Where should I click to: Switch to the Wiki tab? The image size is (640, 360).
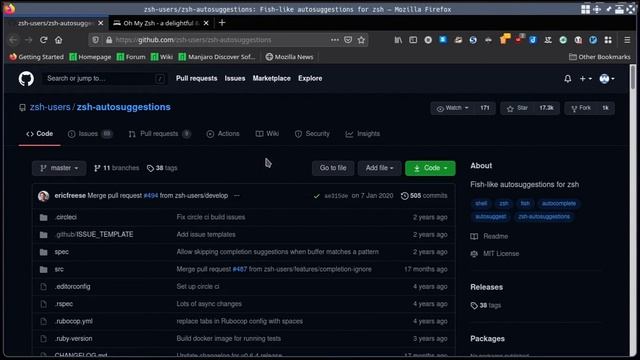267,134
